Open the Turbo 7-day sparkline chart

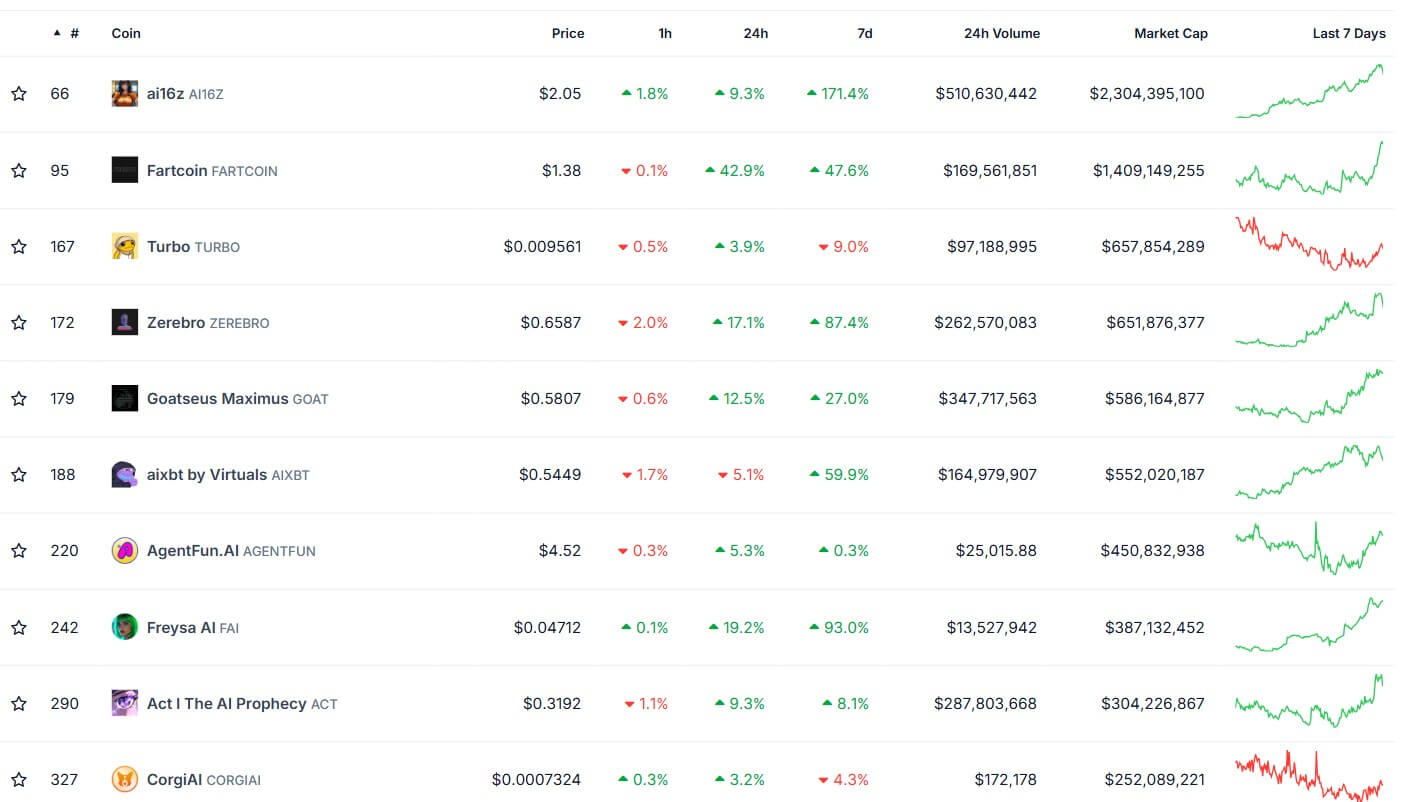click(x=1309, y=244)
